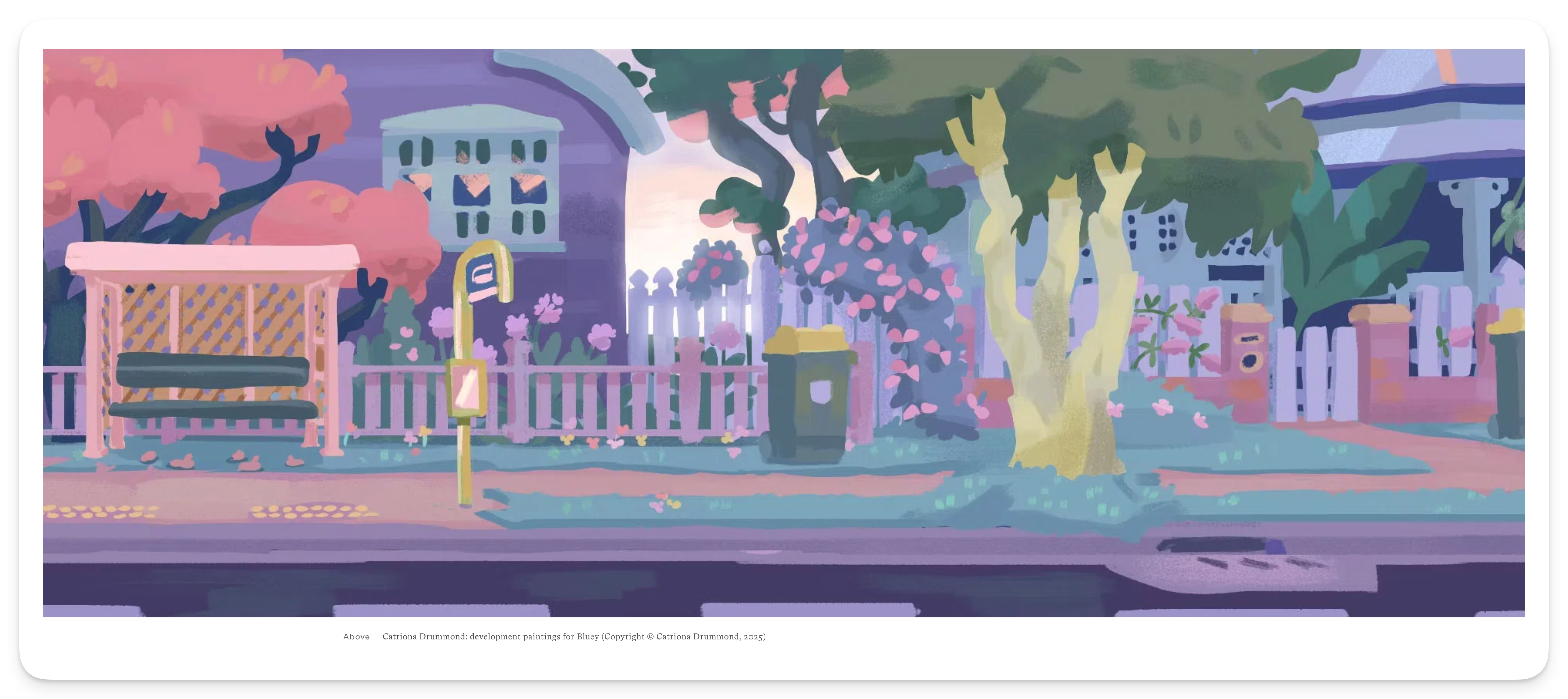Screen dimensions: 1568x699
Task: Click the timetable box on yellow pole
Action: [x=467, y=388]
